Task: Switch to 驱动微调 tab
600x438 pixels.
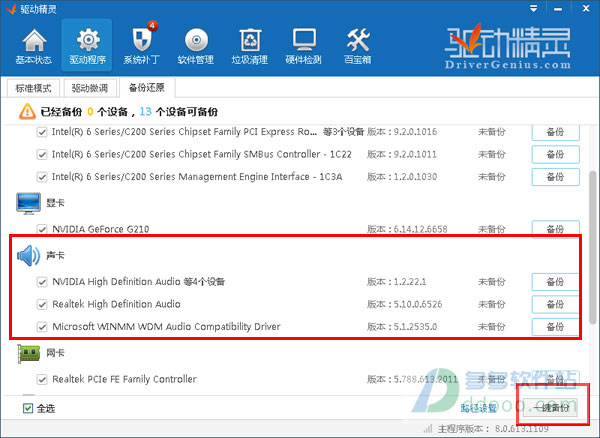Action: click(90, 88)
